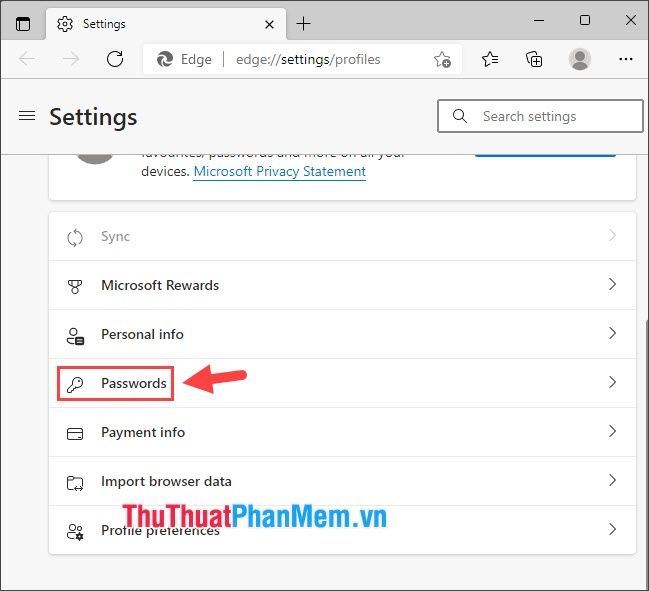Click the Payment info card icon

75,434
